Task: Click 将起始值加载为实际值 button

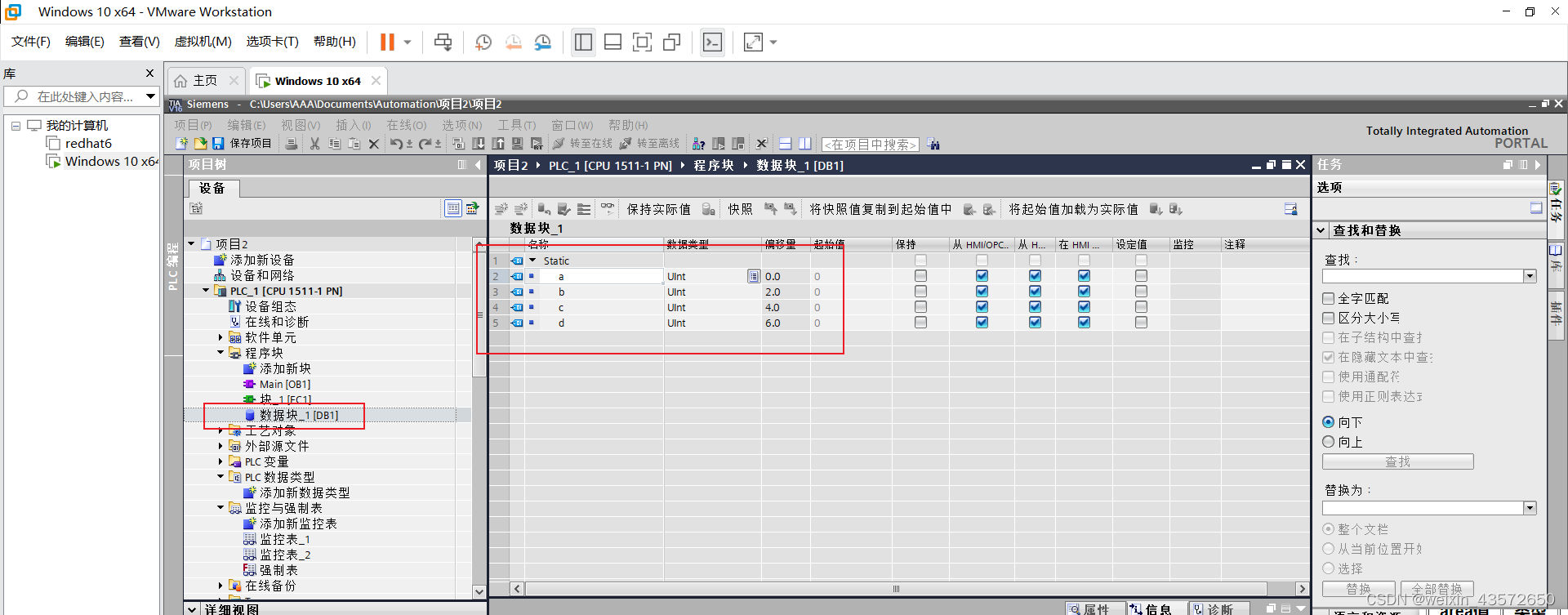Action: pyautogui.click(x=1073, y=209)
